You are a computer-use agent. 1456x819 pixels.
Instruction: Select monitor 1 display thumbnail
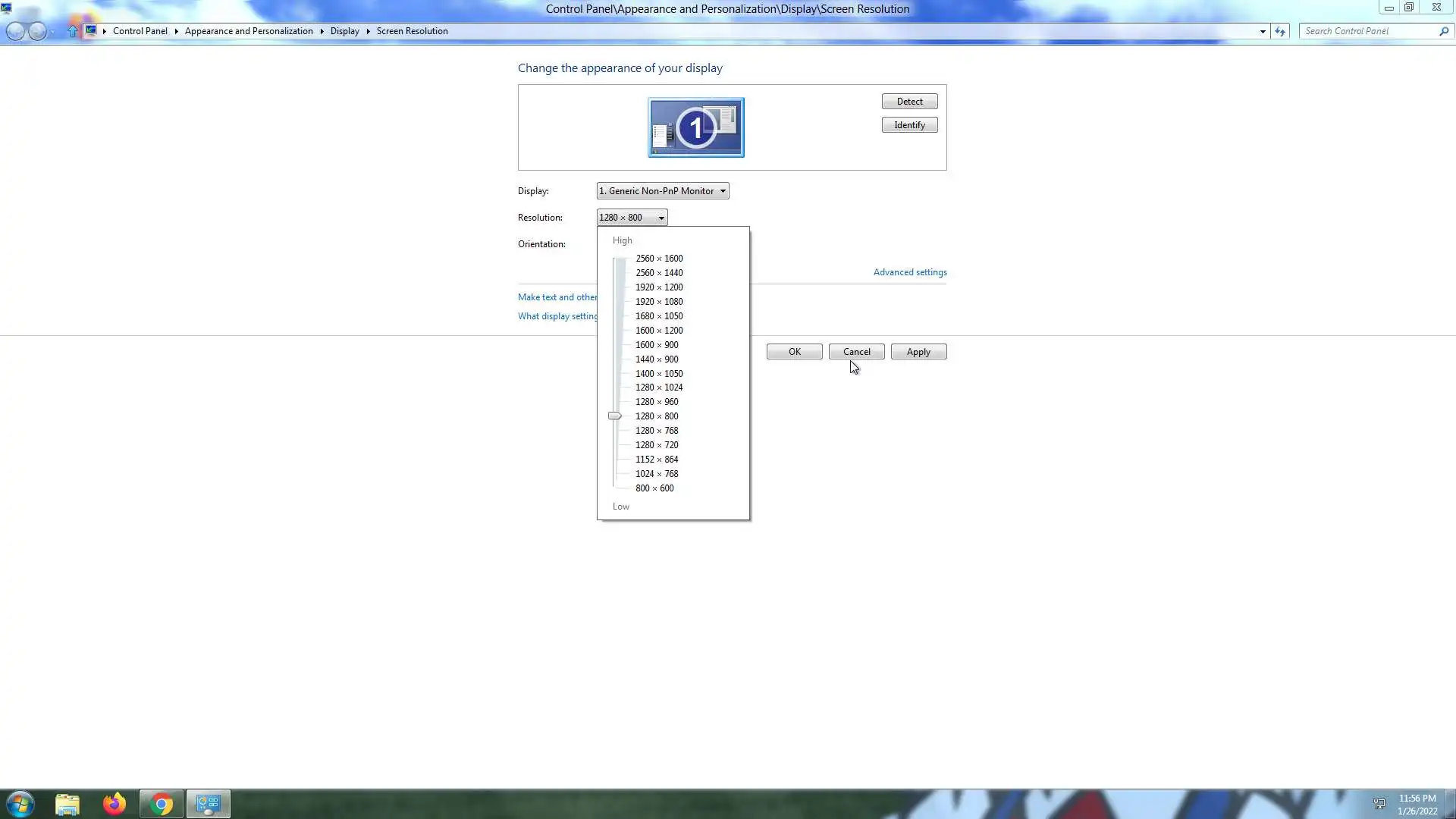click(x=695, y=127)
